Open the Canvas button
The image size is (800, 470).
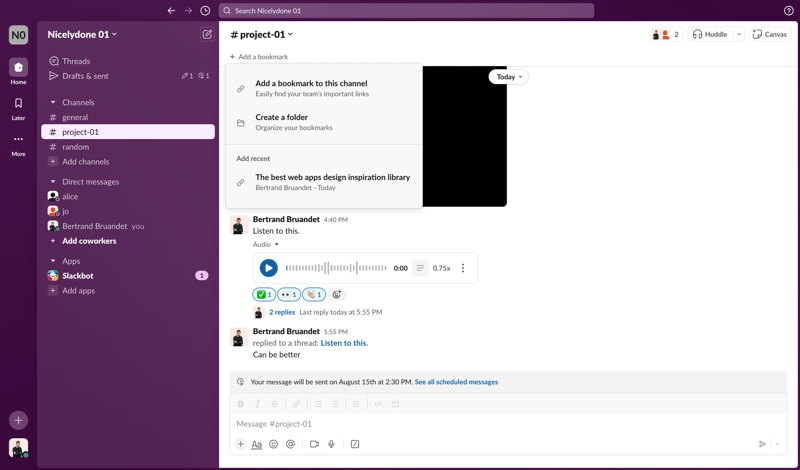point(770,34)
